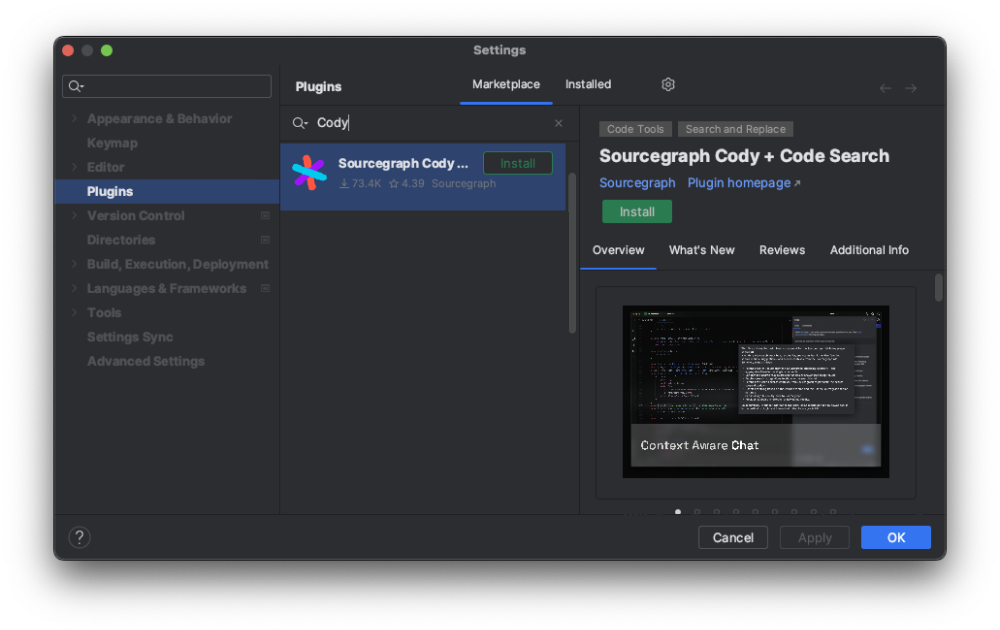Click the magnifier icon in the plugin search field
Screen dimensions: 1000x630
click(299, 122)
